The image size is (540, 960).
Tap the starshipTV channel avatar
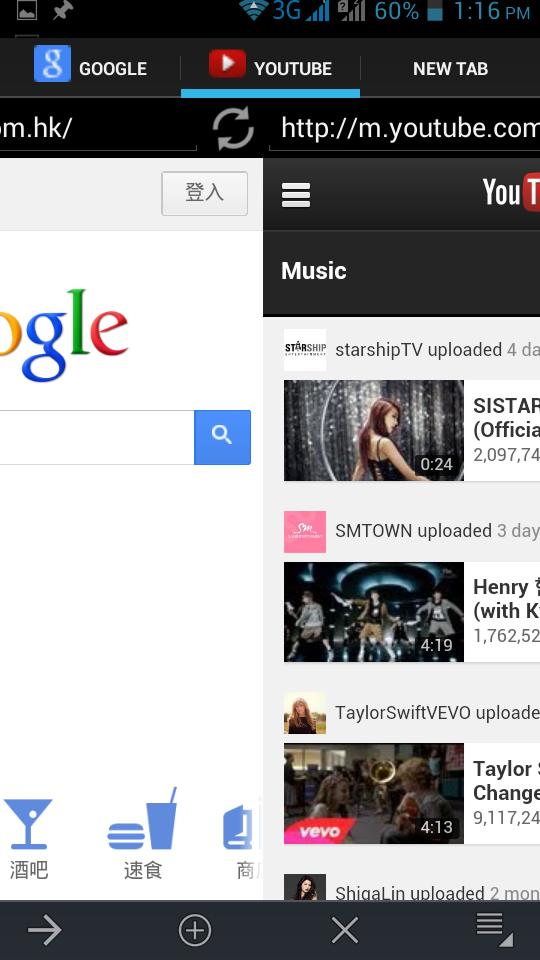click(305, 350)
